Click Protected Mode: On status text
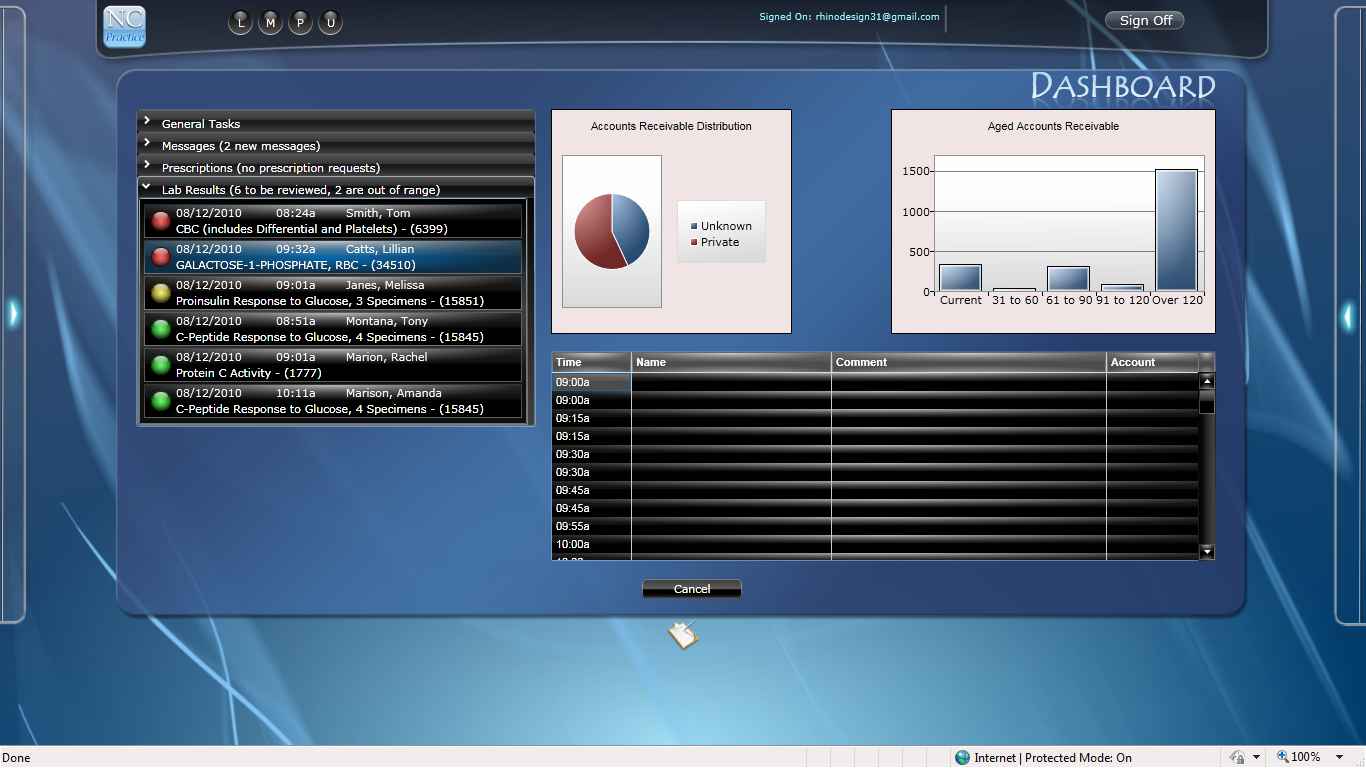Image resolution: width=1366 pixels, height=768 pixels. 1078,758
